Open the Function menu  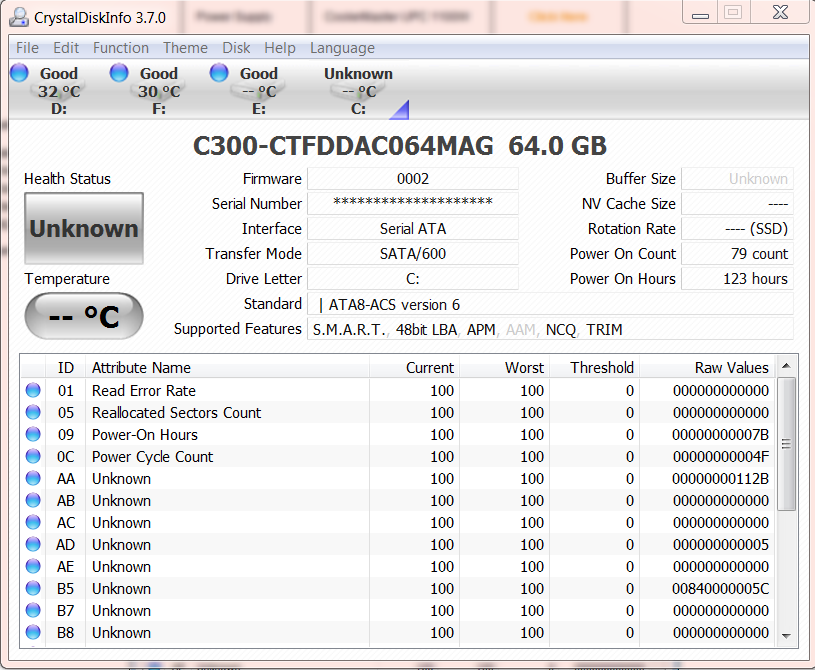tap(121, 48)
